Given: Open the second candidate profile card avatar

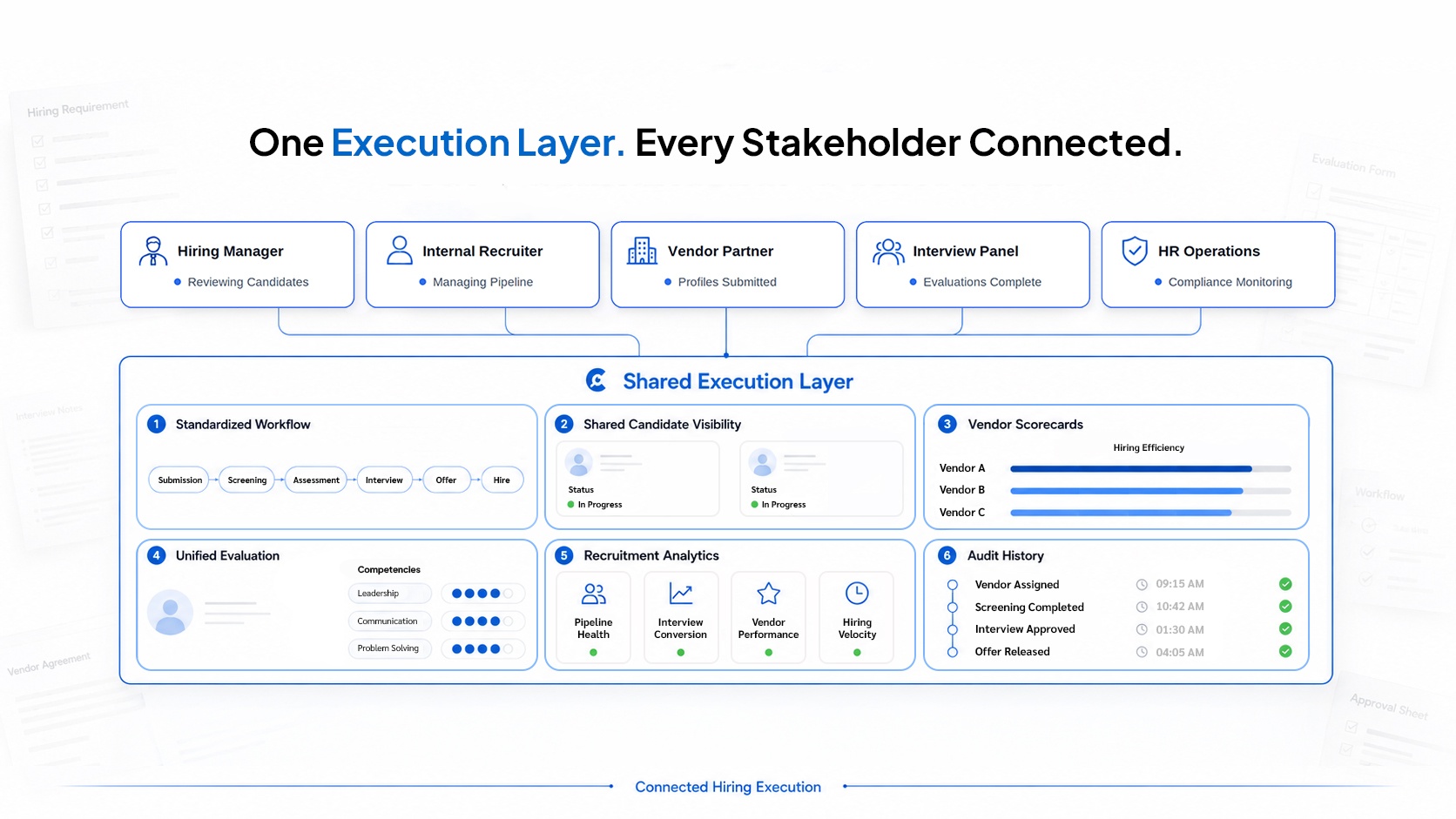Looking at the screenshot, I should click(762, 462).
